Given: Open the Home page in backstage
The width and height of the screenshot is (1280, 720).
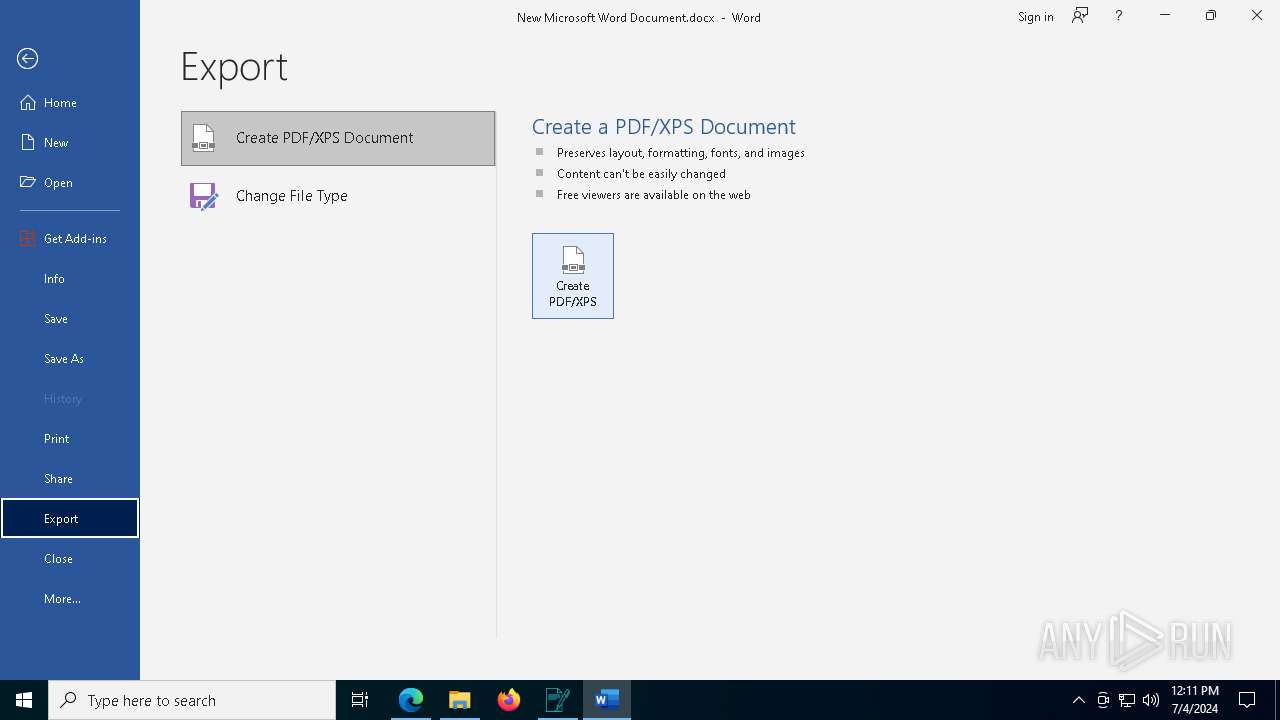Looking at the screenshot, I should click(70, 103).
